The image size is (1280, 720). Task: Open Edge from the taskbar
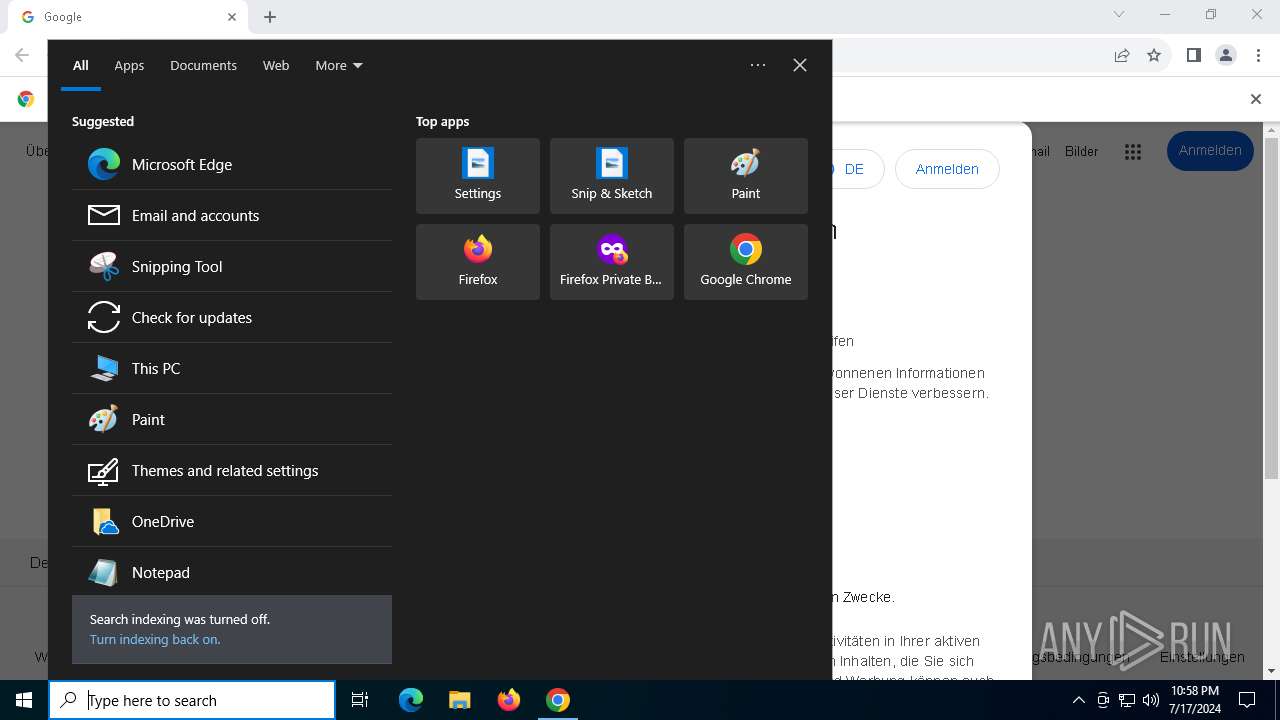pos(411,700)
